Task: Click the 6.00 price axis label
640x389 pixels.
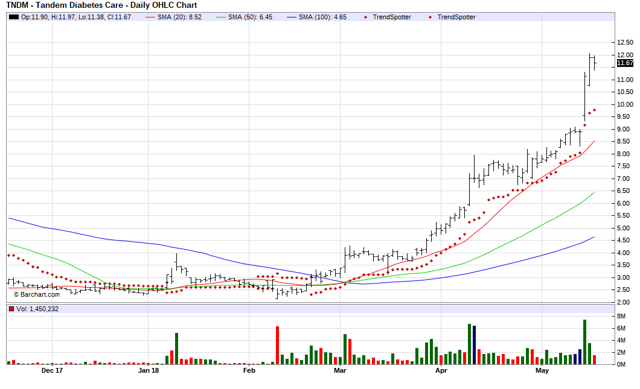Action: tap(625, 203)
